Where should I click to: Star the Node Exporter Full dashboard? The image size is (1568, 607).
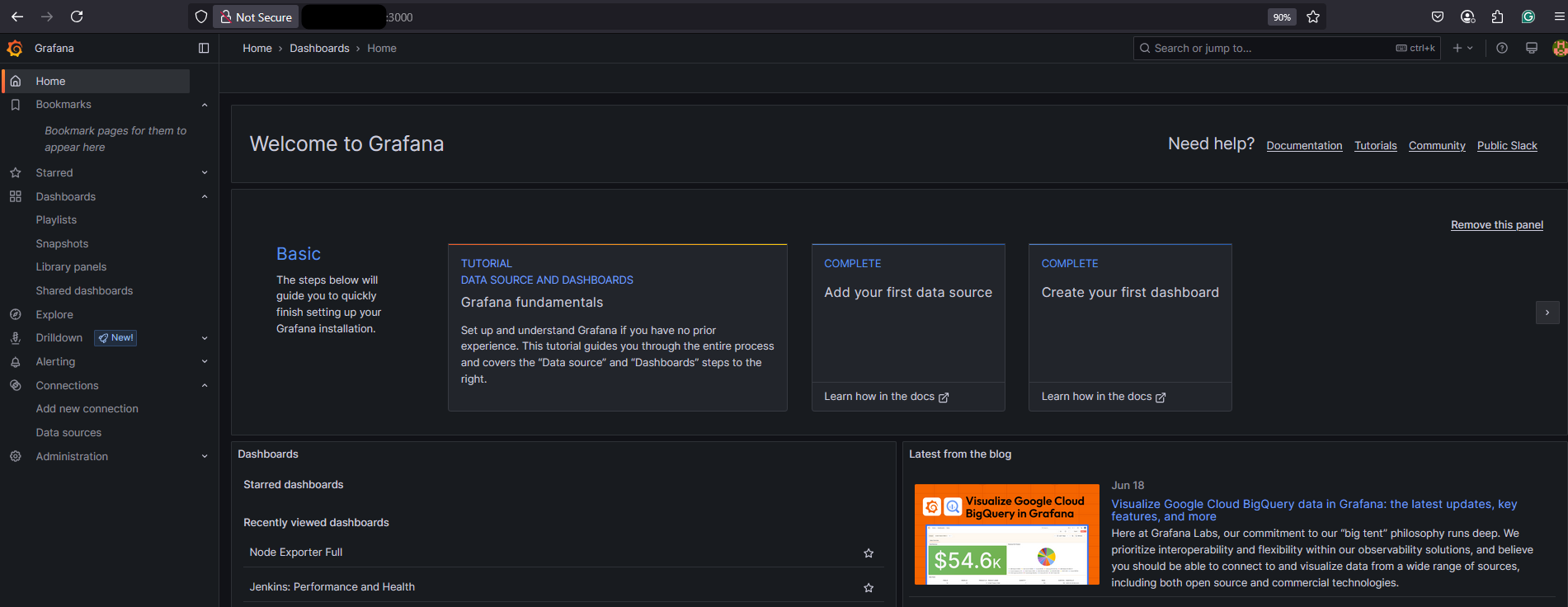869,553
